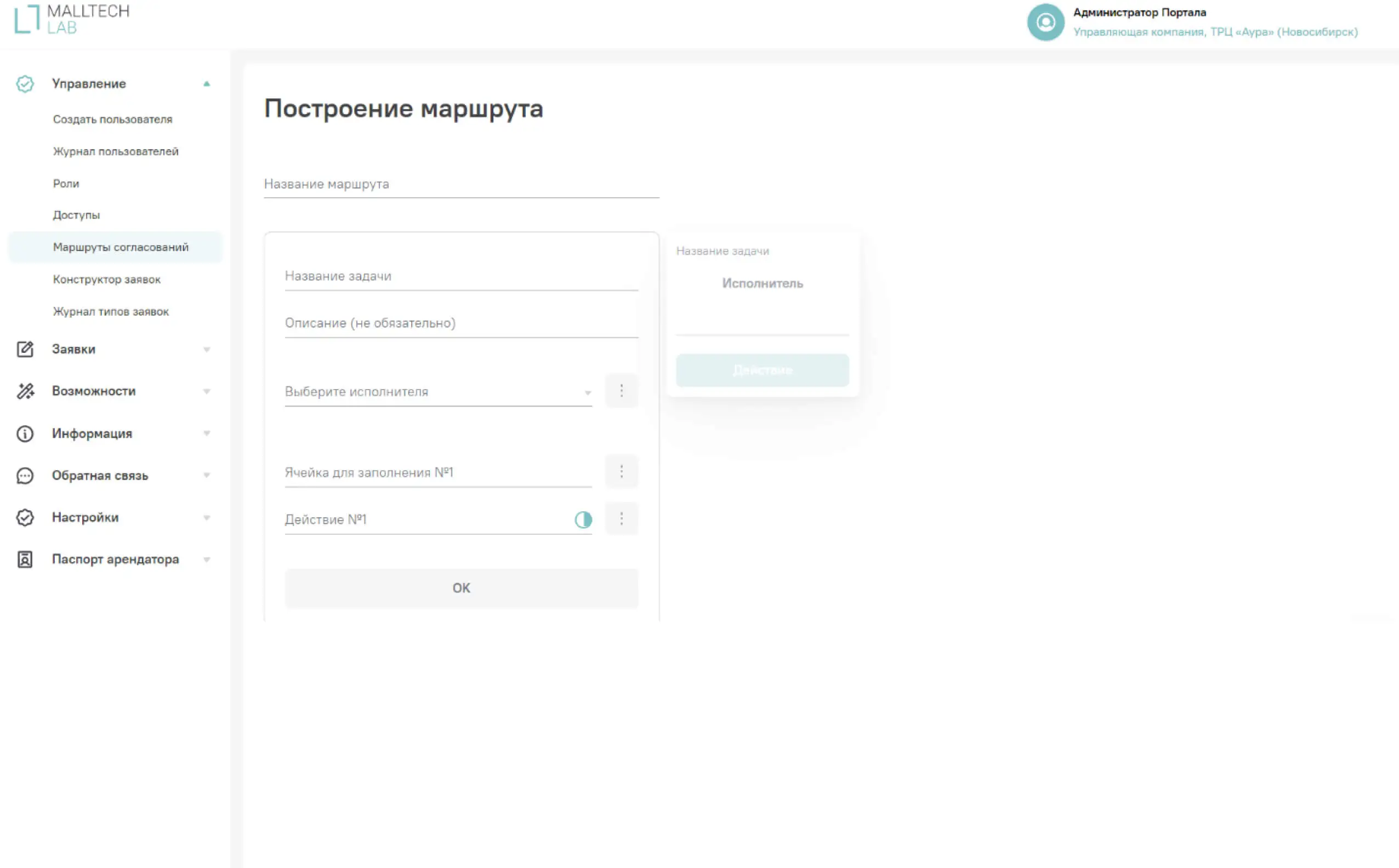Click the Обратная связь chat bubble icon
This screenshot has height=868, width=1399.
25,475
